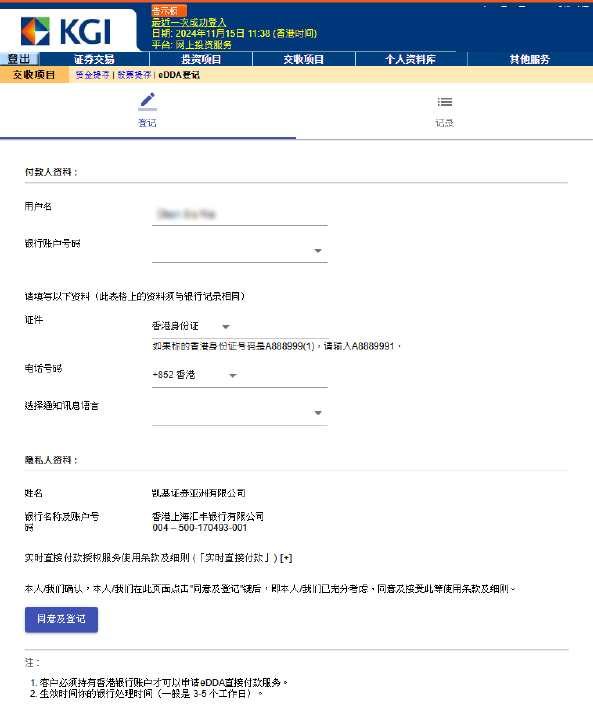Open the 其他服务 menu

(x=530, y=59)
